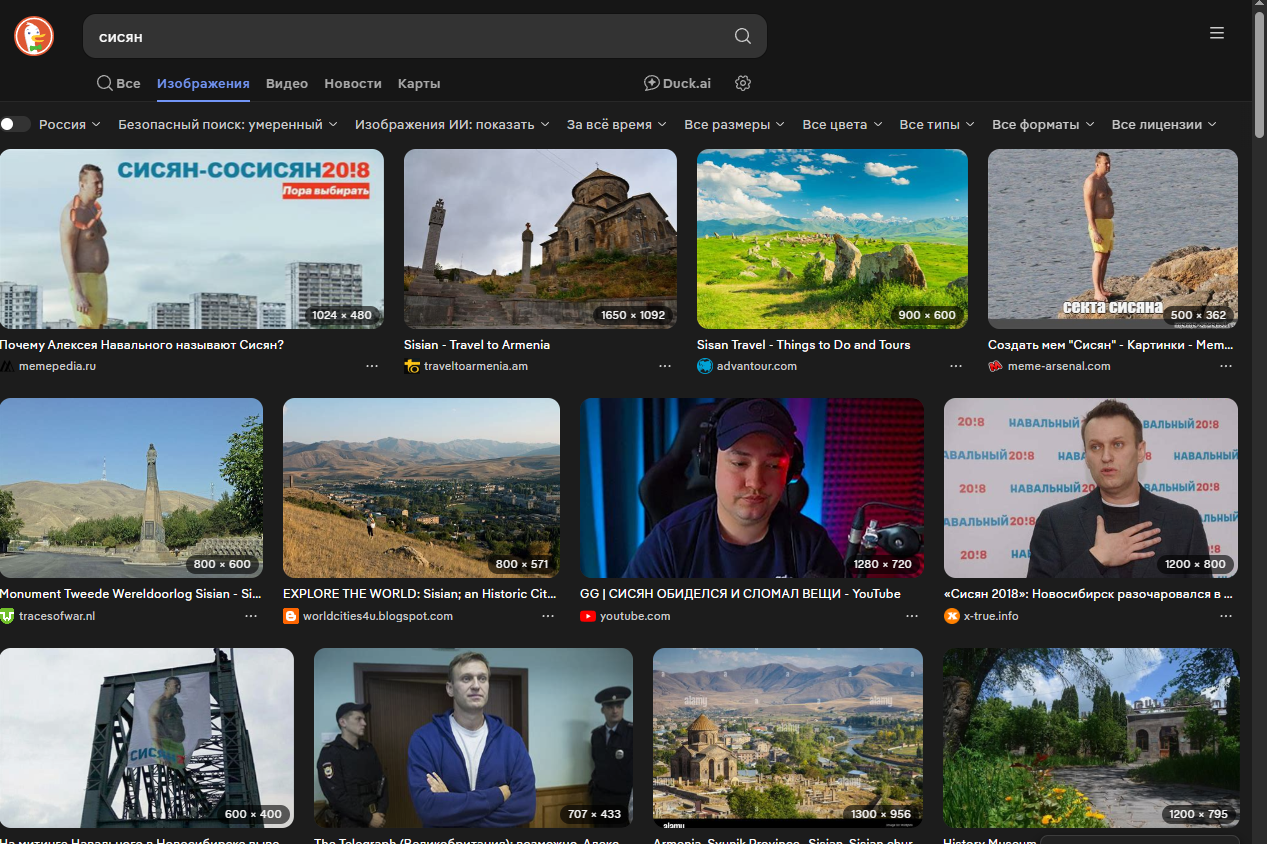The height and width of the screenshot is (844, 1267).
Task: Open the СИСЯН-СОСИСЯН 2018 banner thumbnail
Action: [x=192, y=239]
